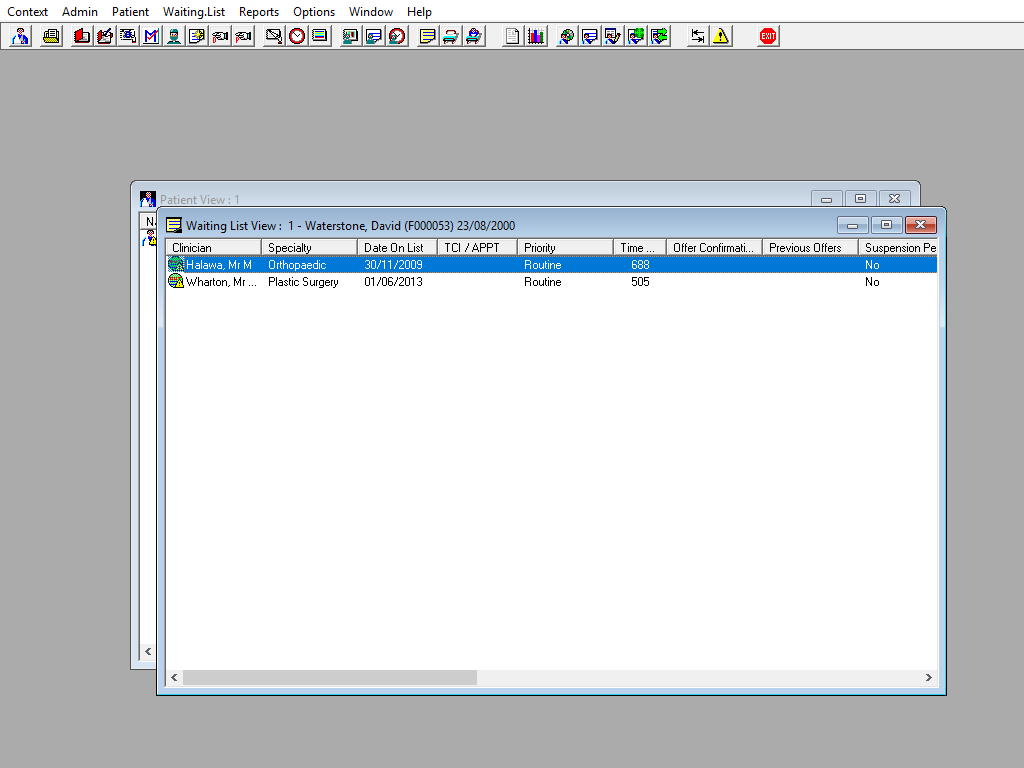The width and height of the screenshot is (1024, 768).
Task: Click the empty hospital bed icon
Action: [451, 36]
